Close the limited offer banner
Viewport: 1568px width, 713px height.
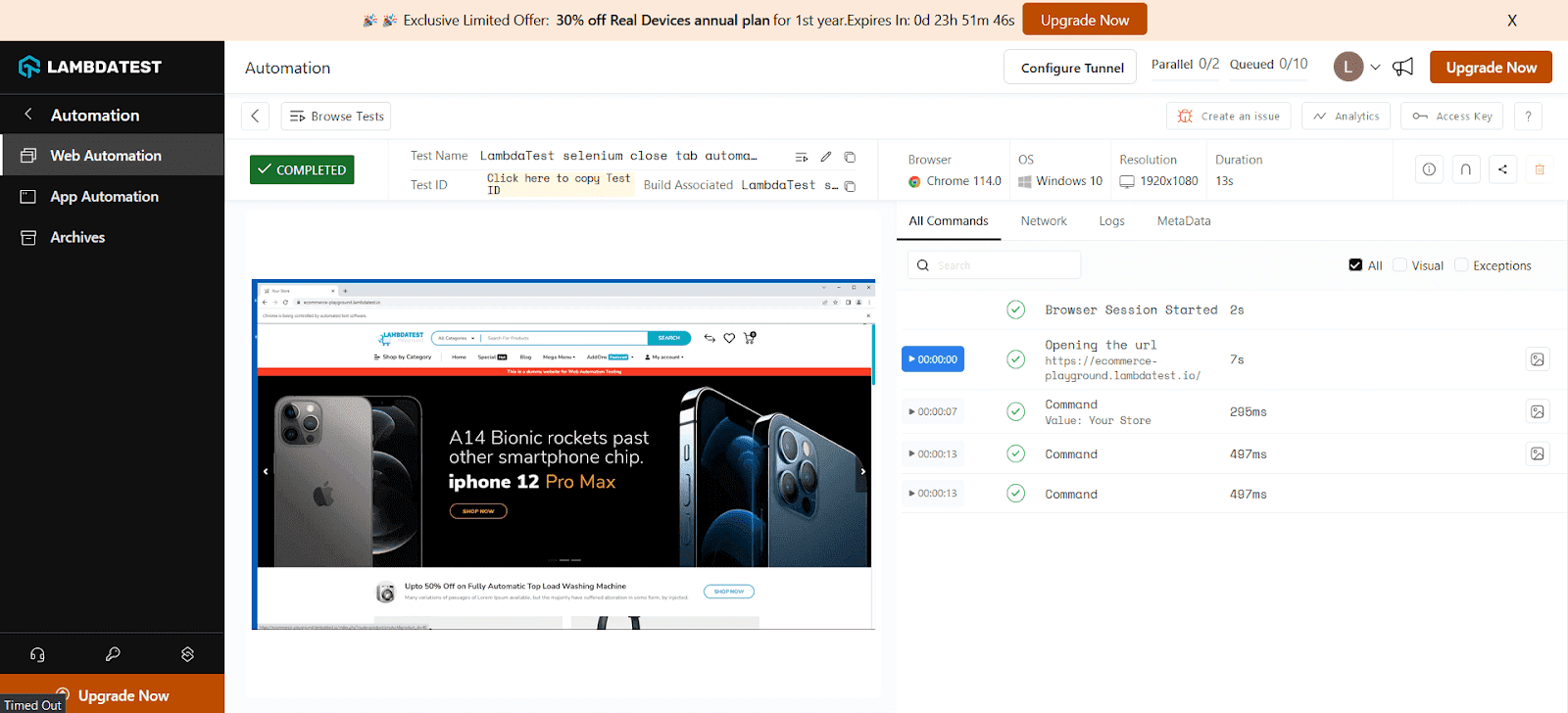click(x=1512, y=20)
